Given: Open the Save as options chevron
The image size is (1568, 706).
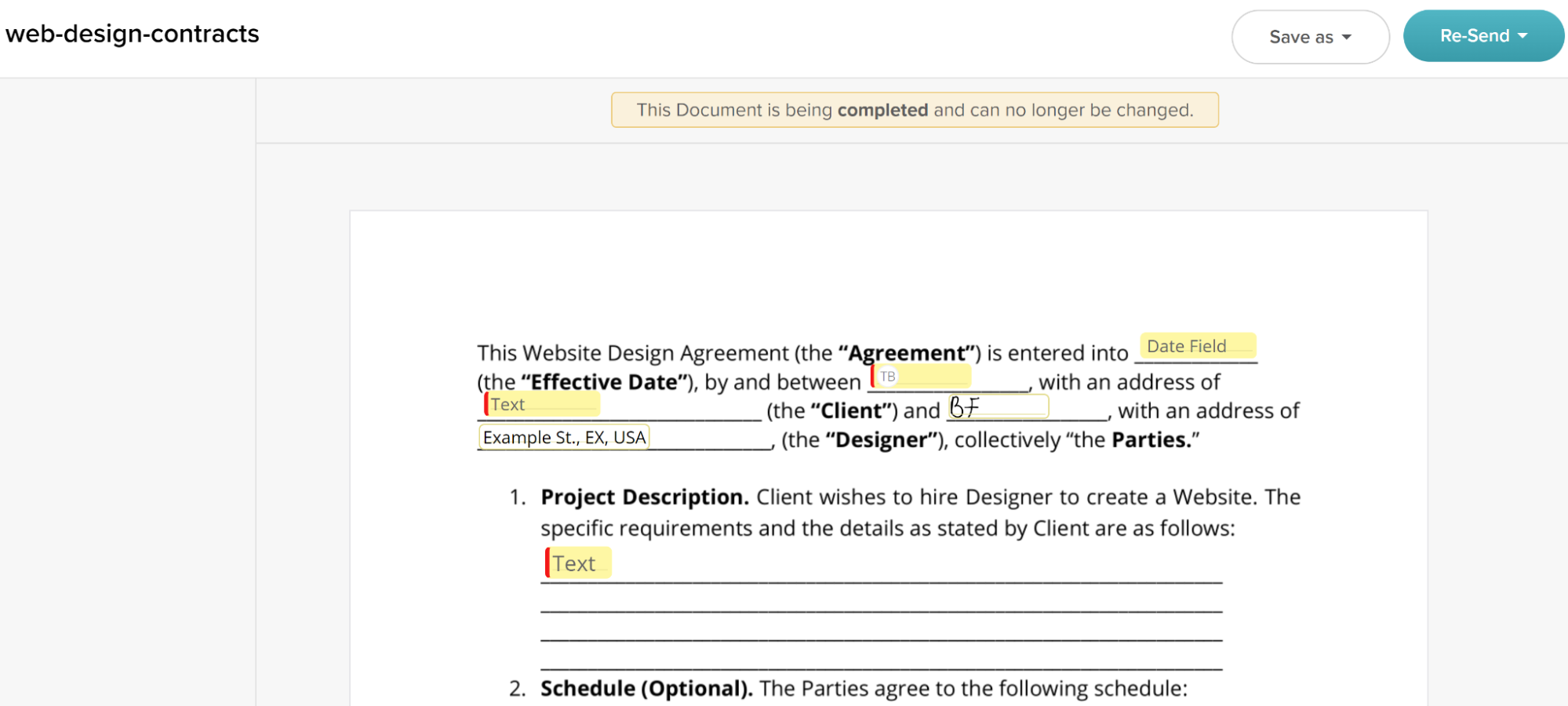Looking at the screenshot, I should pos(1347,36).
